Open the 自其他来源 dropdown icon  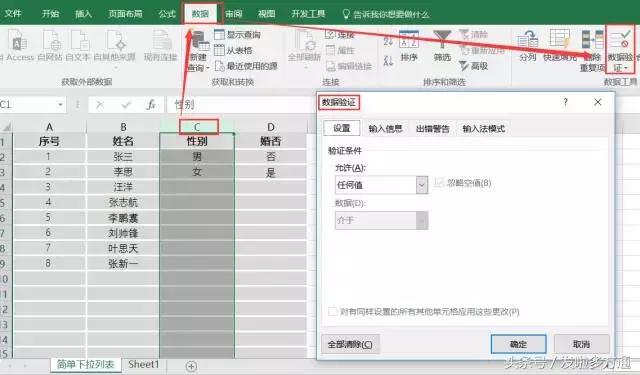click(x=115, y=48)
